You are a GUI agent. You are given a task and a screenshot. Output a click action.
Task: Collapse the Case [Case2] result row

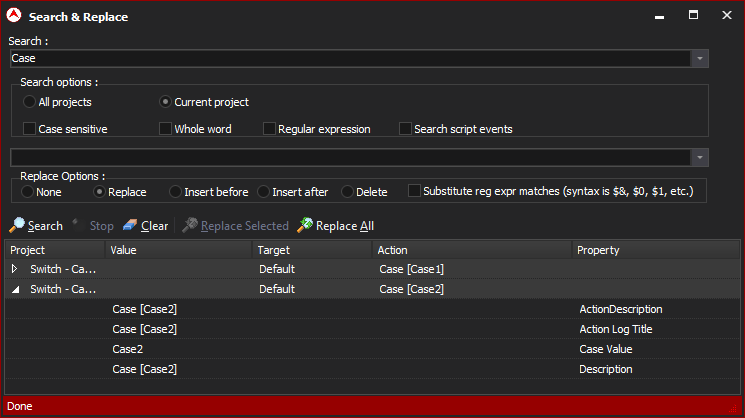(16, 289)
